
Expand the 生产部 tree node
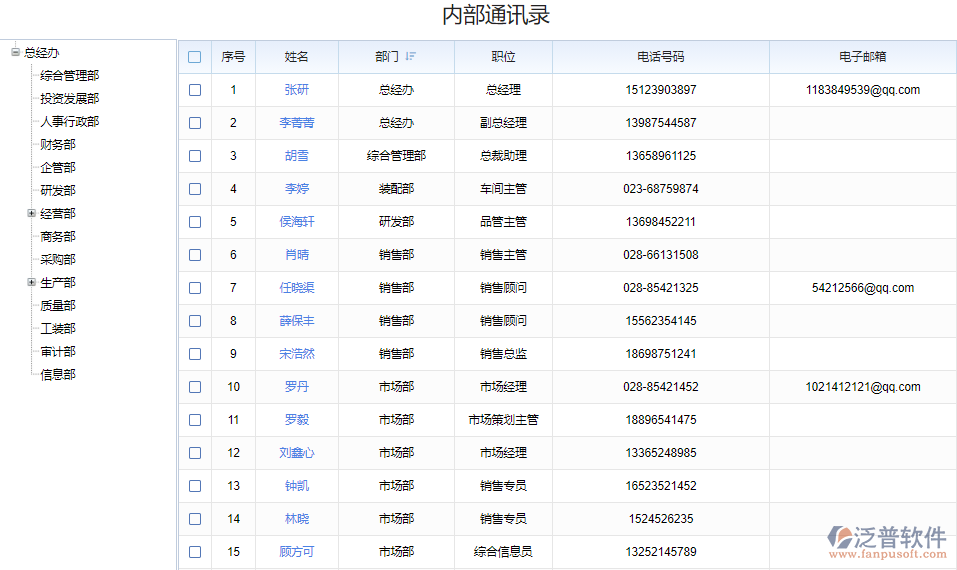pyautogui.click(x=31, y=282)
